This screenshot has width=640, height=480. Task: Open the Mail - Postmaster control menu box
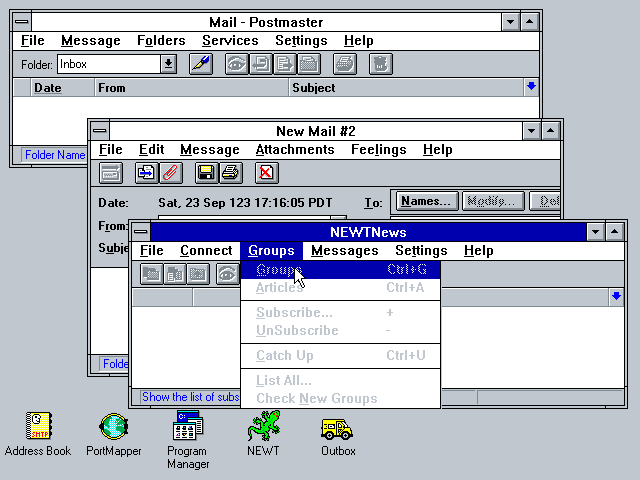(22, 22)
